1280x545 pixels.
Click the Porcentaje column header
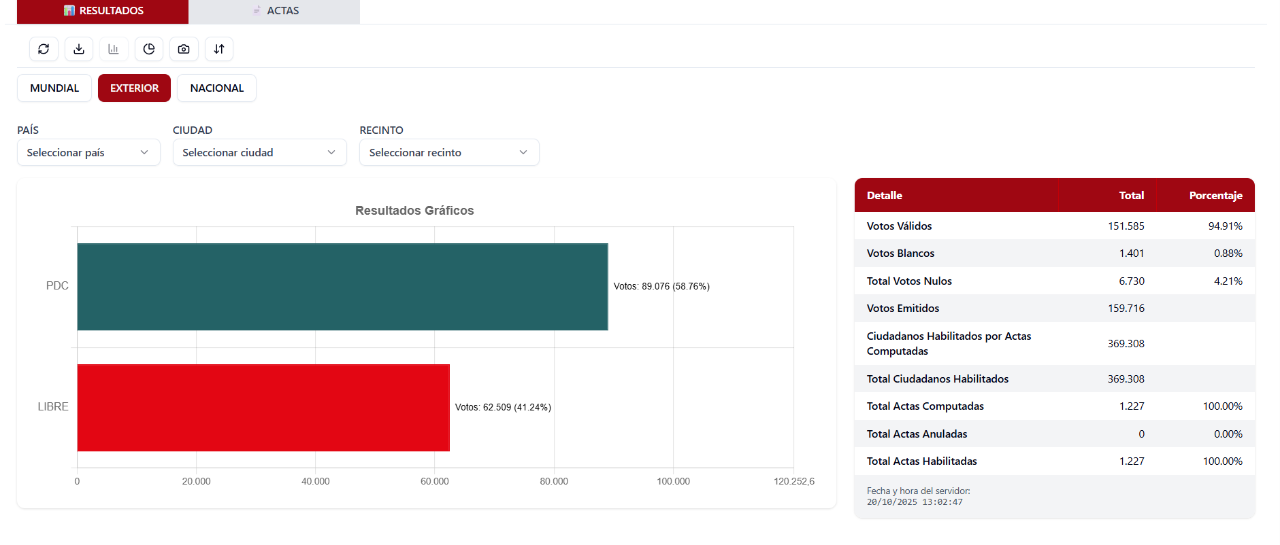1215,195
